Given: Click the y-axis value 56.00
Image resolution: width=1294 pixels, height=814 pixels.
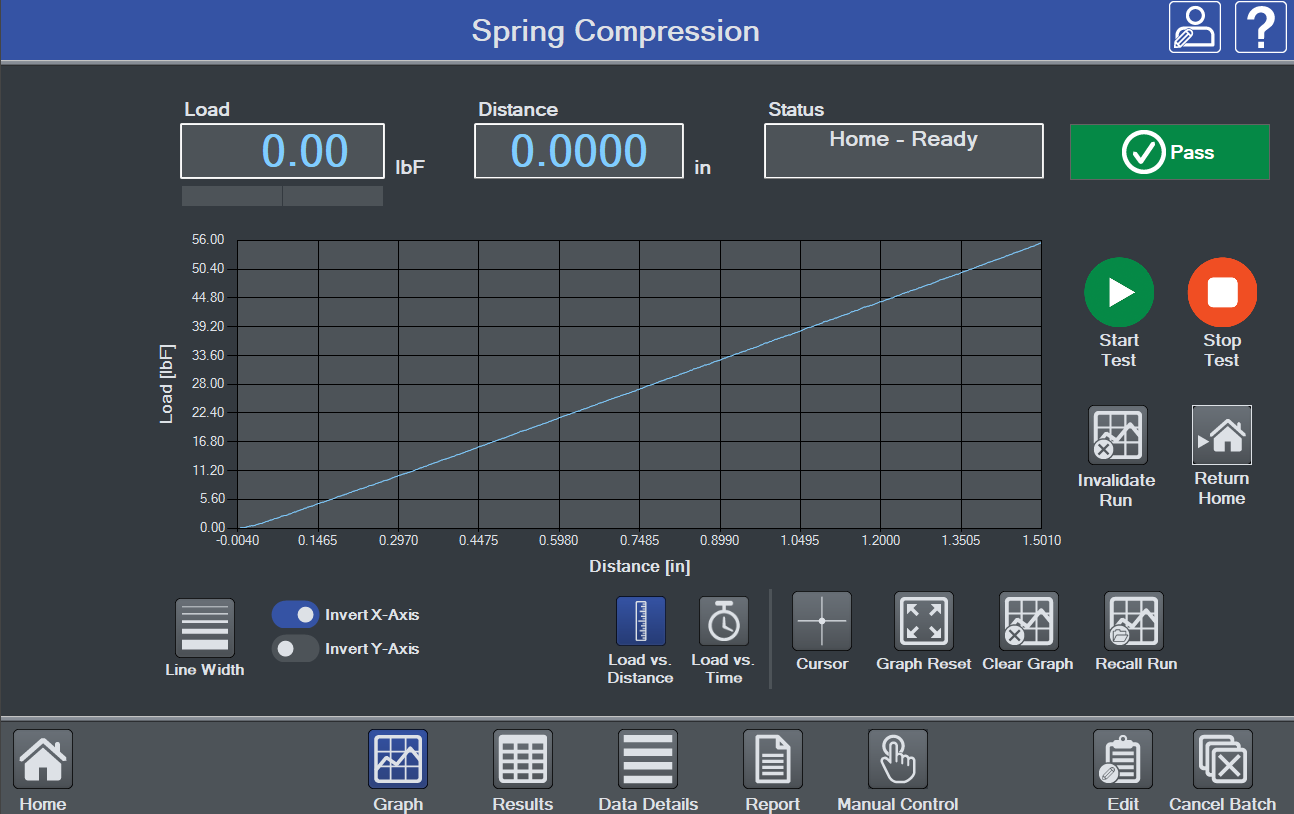Looking at the screenshot, I should pyautogui.click(x=207, y=240).
